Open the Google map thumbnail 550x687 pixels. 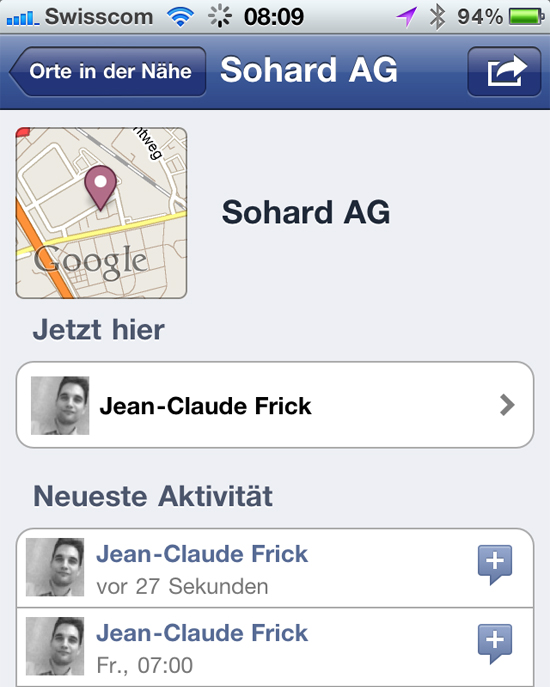pos(101,213)
